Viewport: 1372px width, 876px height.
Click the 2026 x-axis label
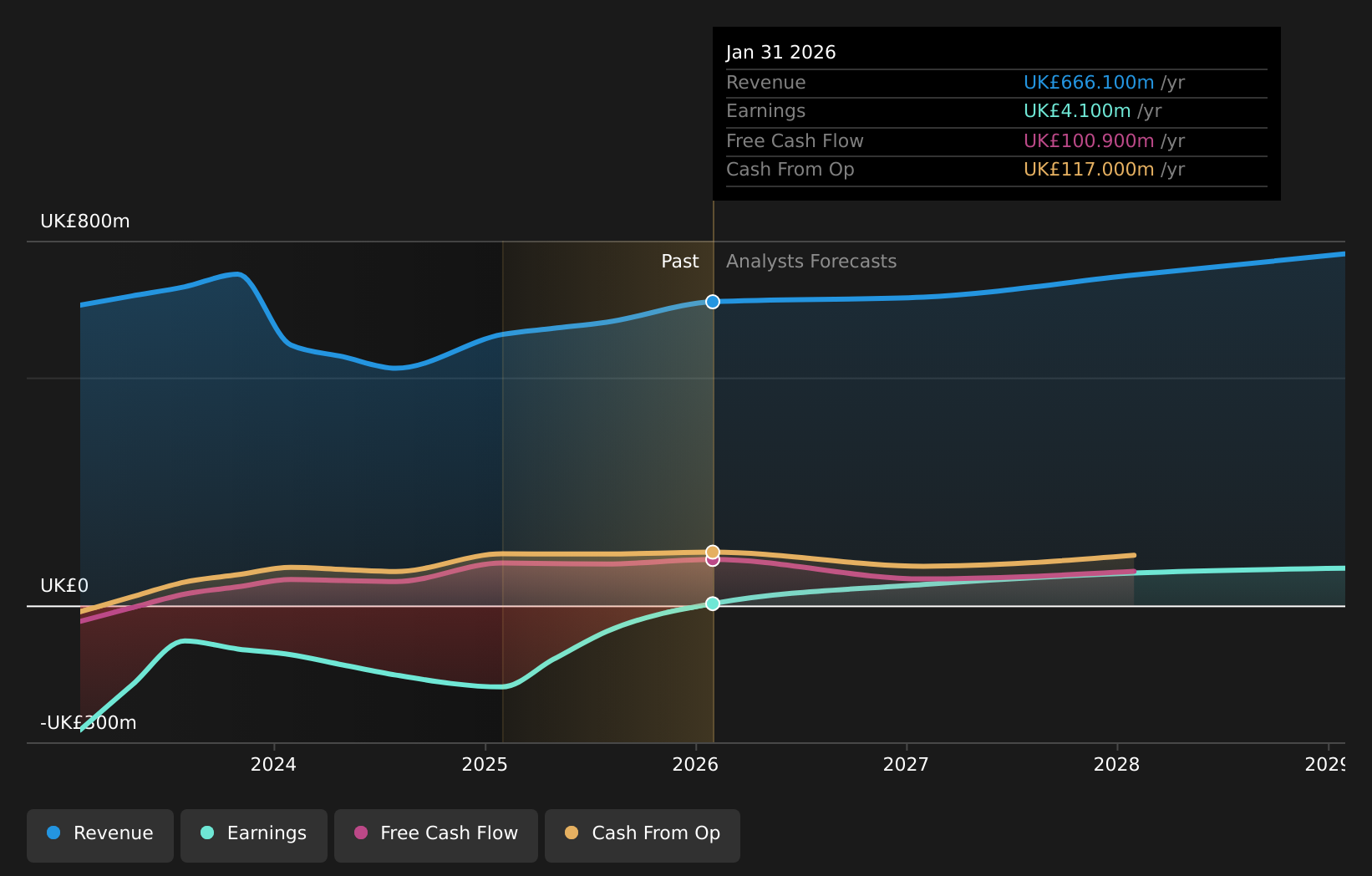(695, 765)
